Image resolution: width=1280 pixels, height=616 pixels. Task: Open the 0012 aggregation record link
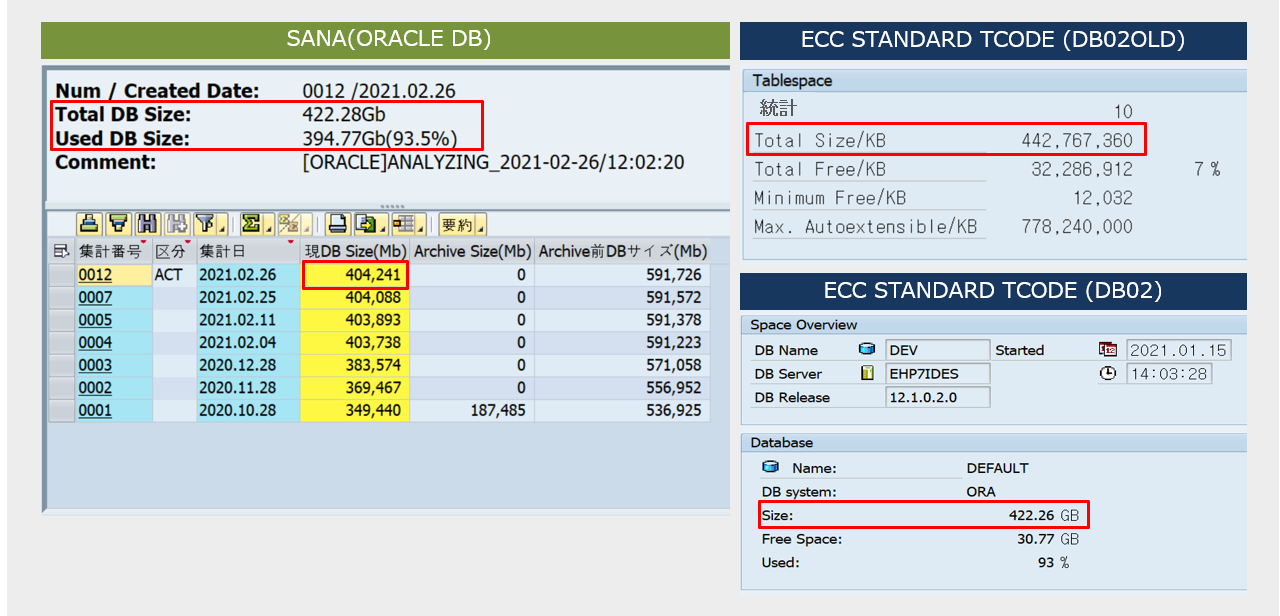pyautogui.click(x=95, y=275)
